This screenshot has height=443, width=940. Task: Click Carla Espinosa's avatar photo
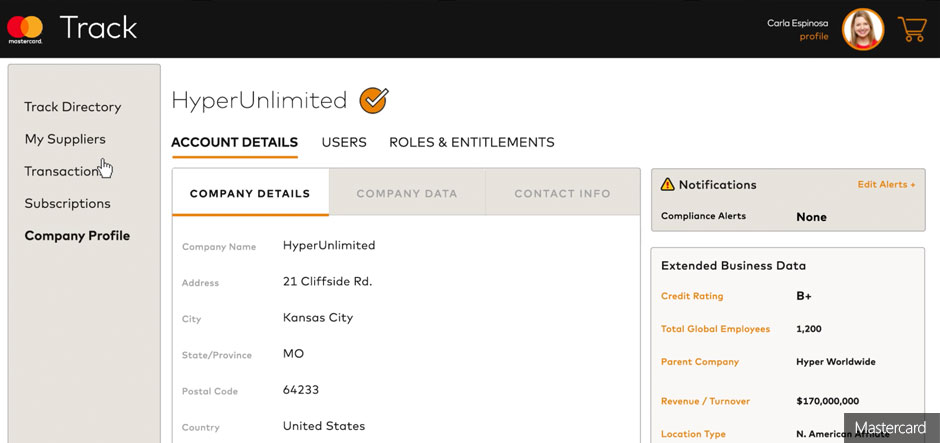pyautogui.click(x=862, y=30)
